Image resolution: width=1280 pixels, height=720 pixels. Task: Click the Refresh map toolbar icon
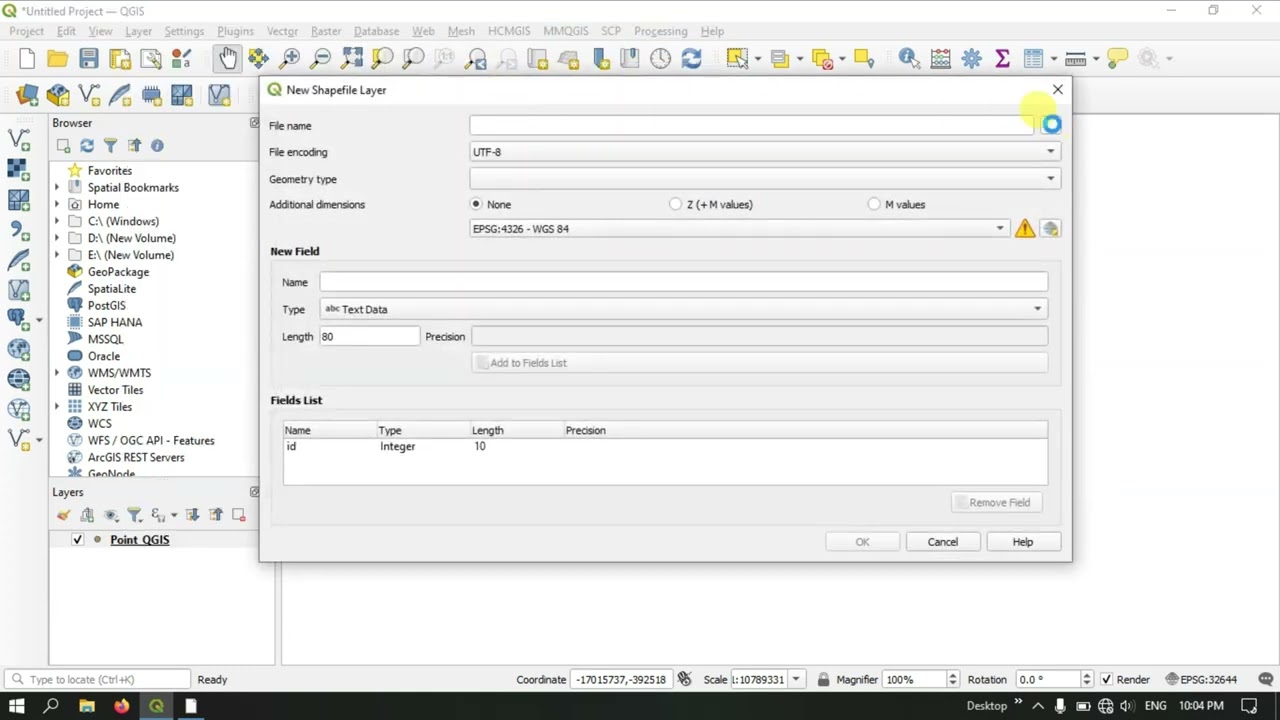point(691,59)
